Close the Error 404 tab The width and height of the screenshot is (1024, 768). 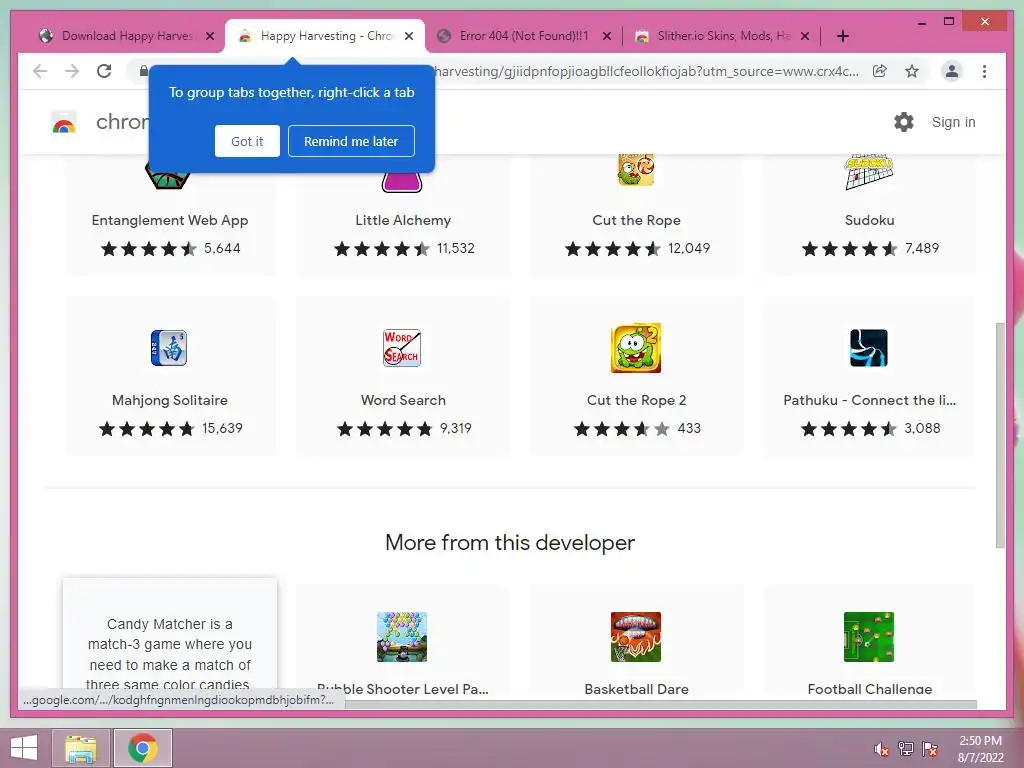point(607,36)
